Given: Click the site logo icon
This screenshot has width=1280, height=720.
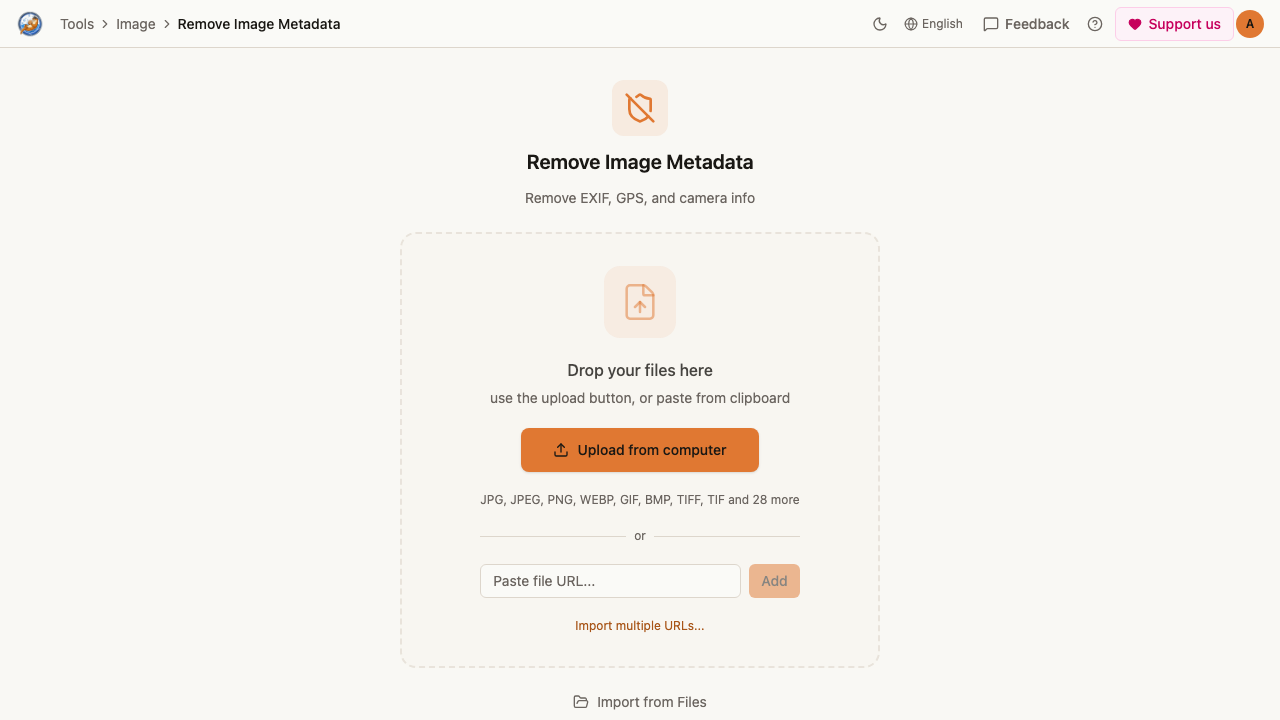Looking at the screenshot, I should tap(30, 24).
